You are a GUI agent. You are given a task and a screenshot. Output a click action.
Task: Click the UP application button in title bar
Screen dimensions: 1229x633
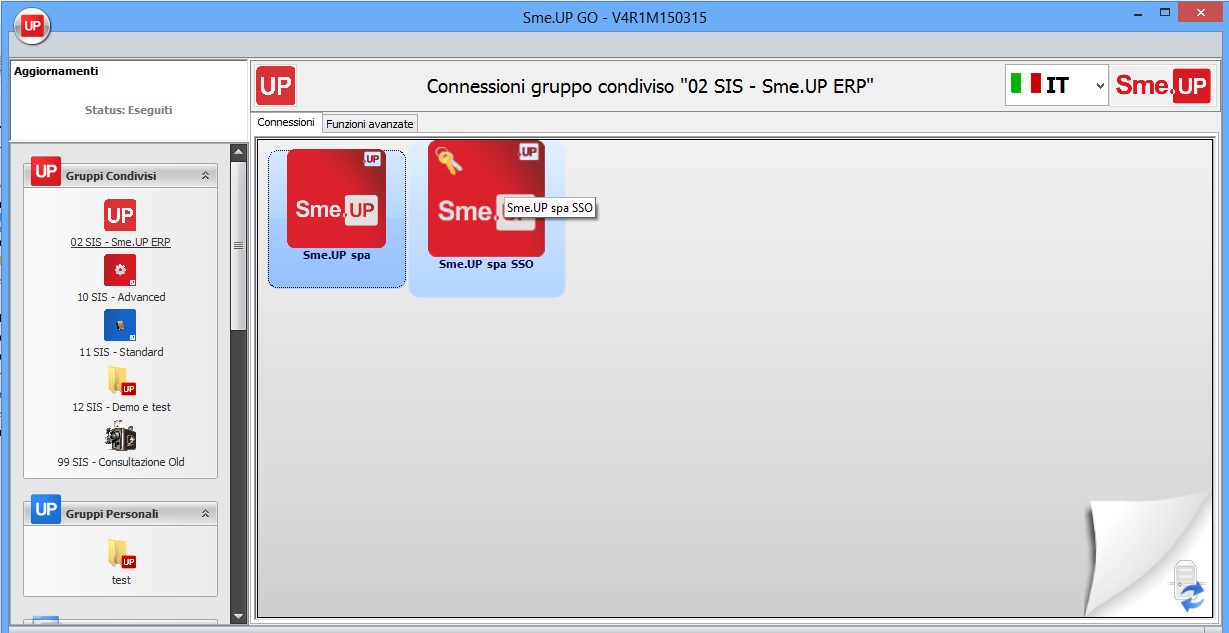[x=33, y=26]
